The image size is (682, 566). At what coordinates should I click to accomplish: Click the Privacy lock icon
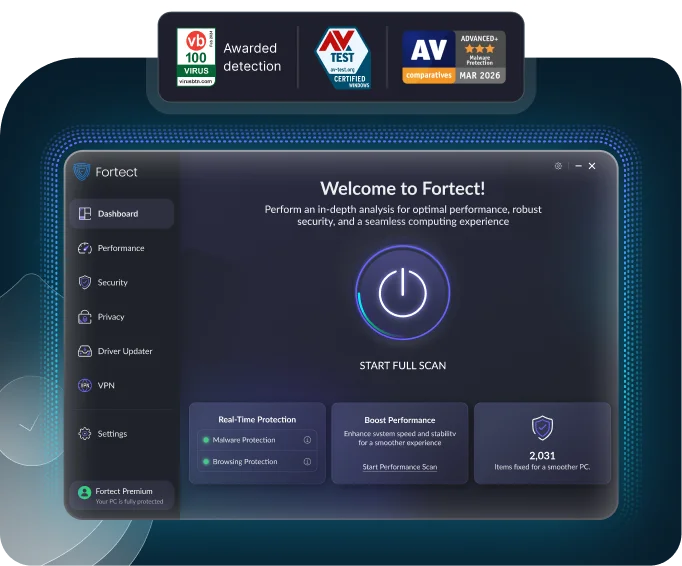[85, 317]
